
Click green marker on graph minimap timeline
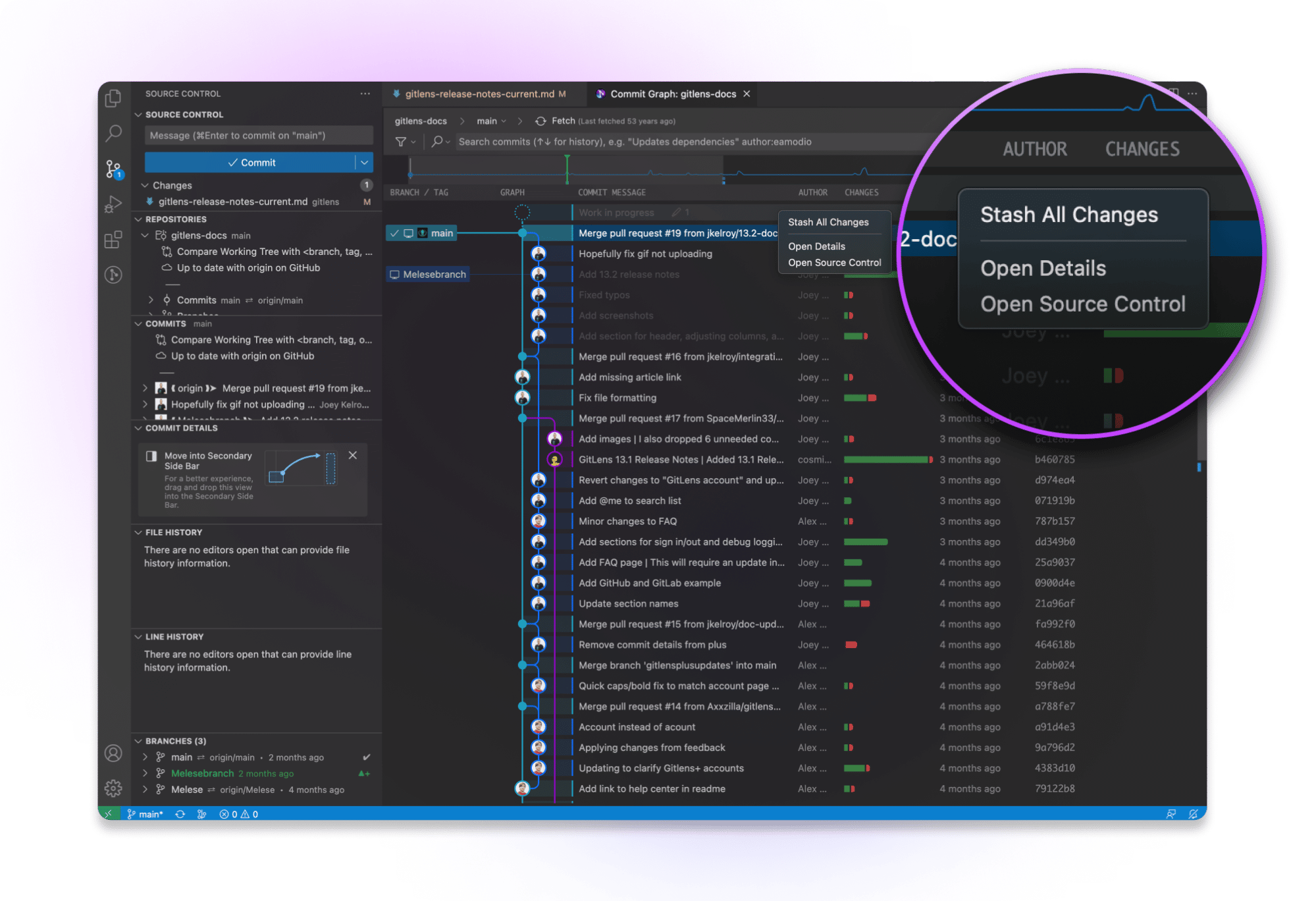pyautogui.click(x=567, y=169)
